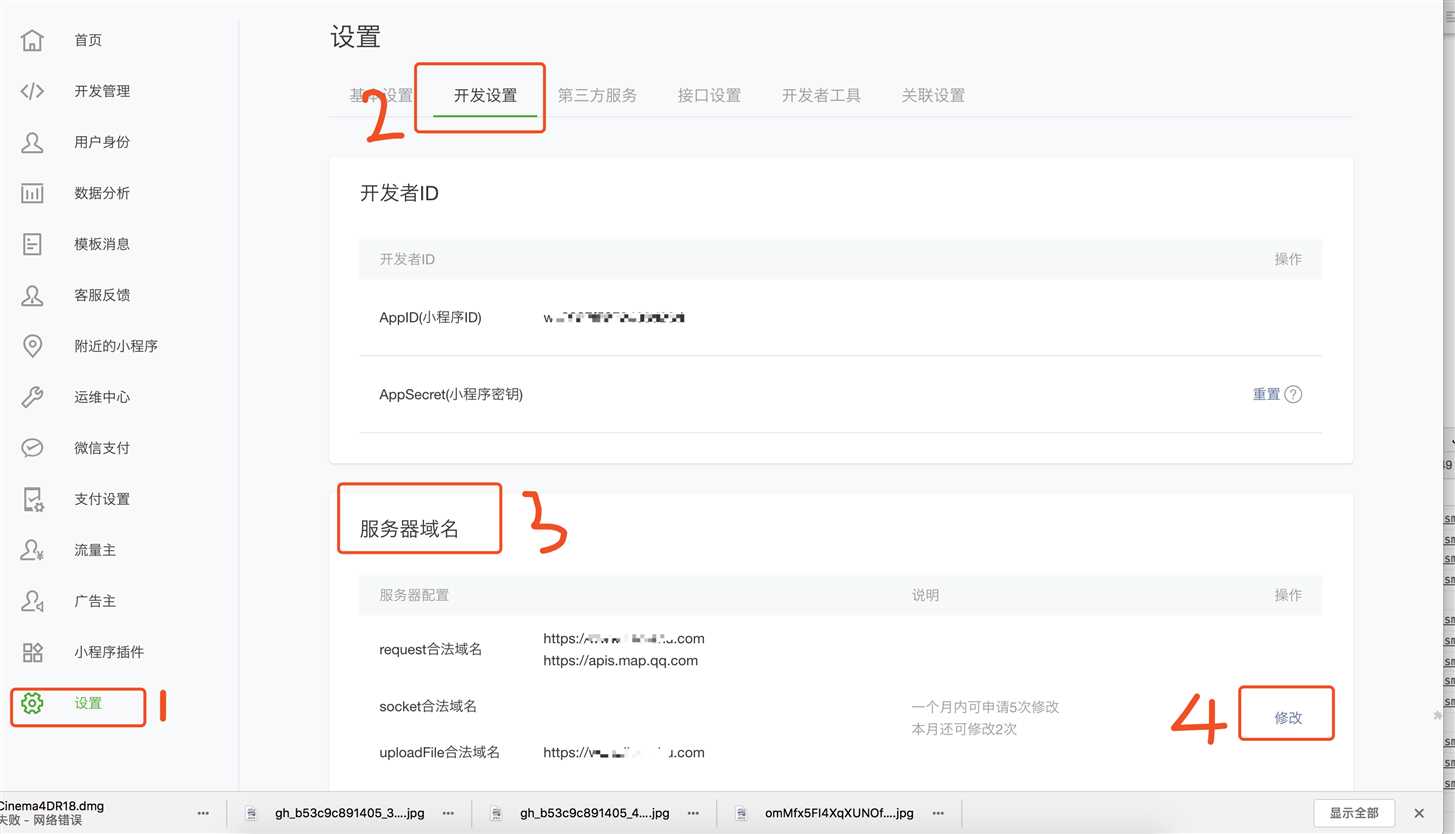Open 数据分析 in the sidebar
Viewport: 1455px width, 834px height.
pos(102,193)
